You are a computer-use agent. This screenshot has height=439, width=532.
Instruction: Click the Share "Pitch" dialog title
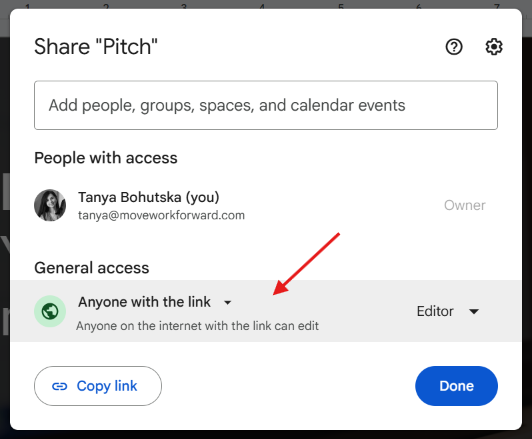tap(96, 46)
